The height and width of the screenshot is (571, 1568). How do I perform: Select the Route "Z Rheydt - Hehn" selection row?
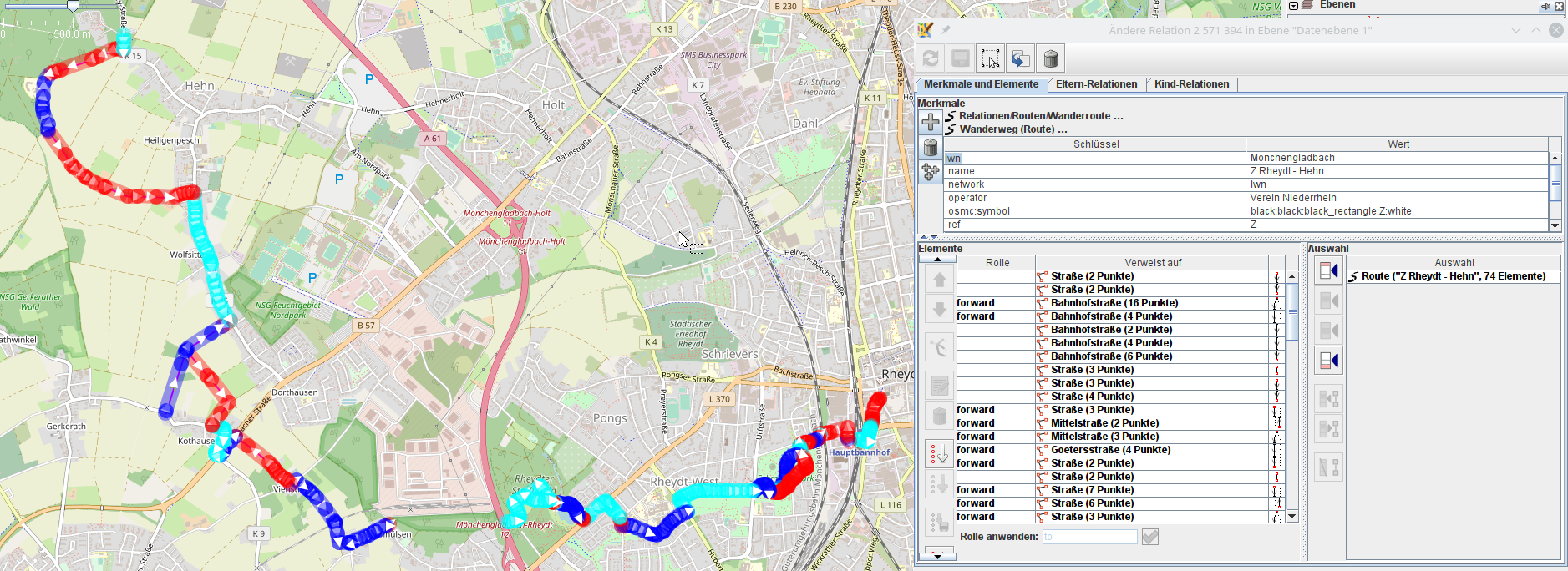click(1454, 276)
